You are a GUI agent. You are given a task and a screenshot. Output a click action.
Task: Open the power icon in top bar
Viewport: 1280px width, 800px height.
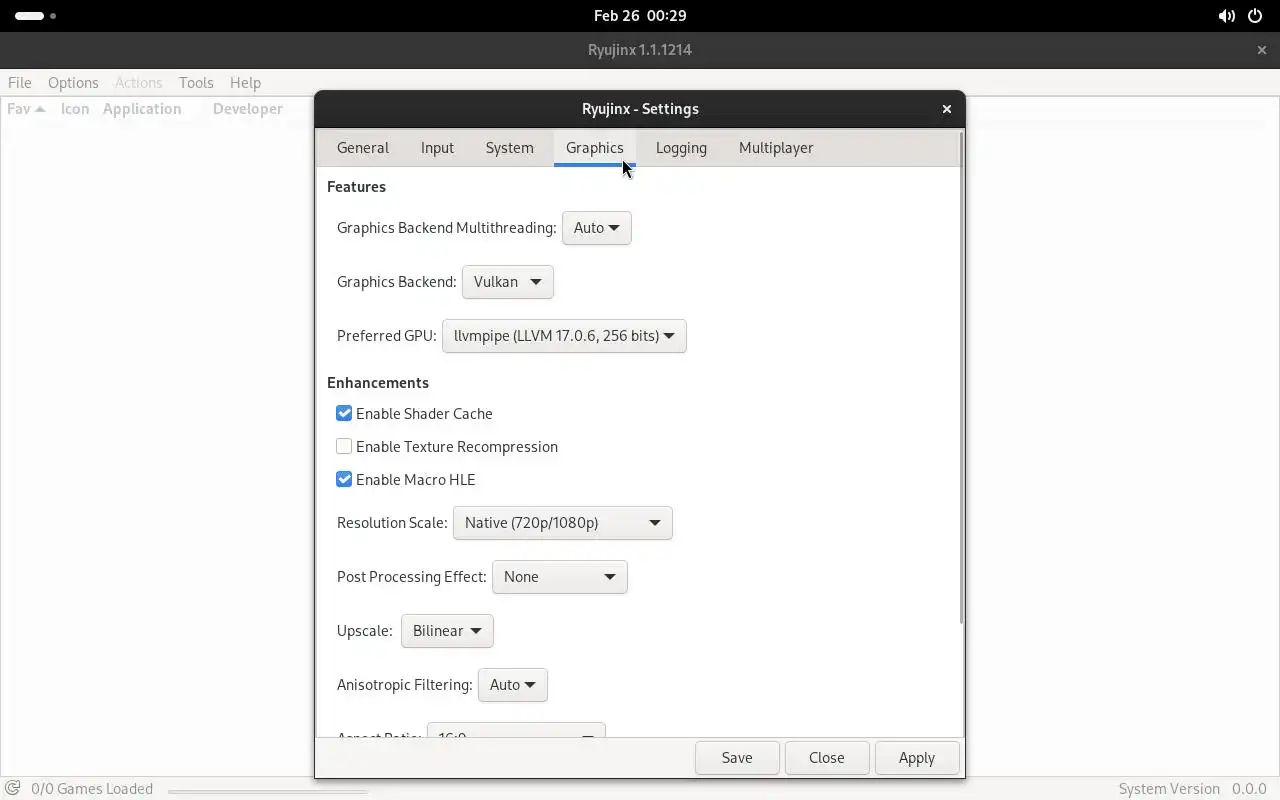click(1255, 16)
